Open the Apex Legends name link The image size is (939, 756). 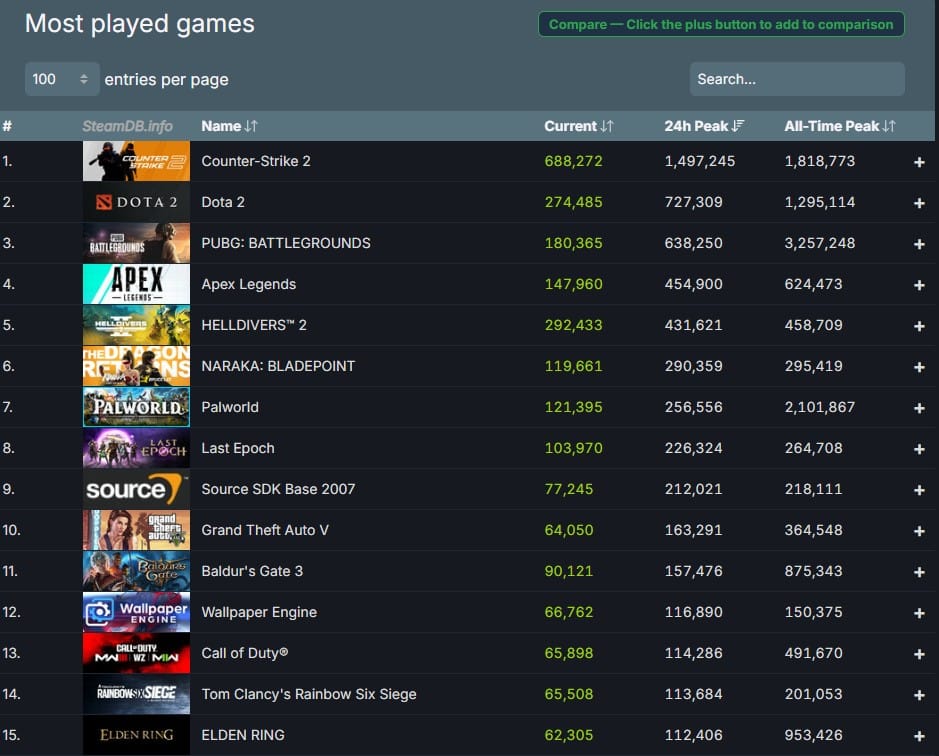tap(249, 284)
